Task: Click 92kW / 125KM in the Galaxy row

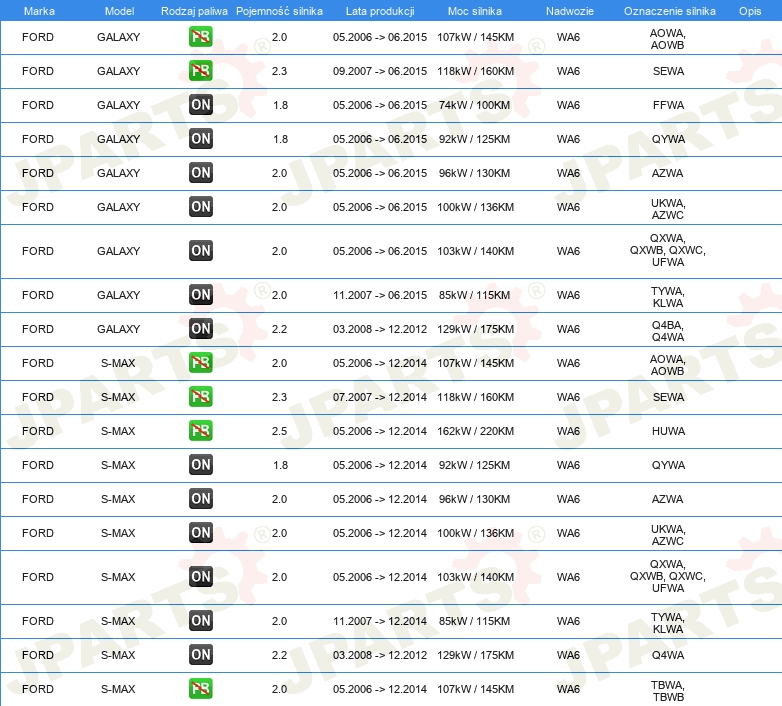Action: tap(474, 139)
